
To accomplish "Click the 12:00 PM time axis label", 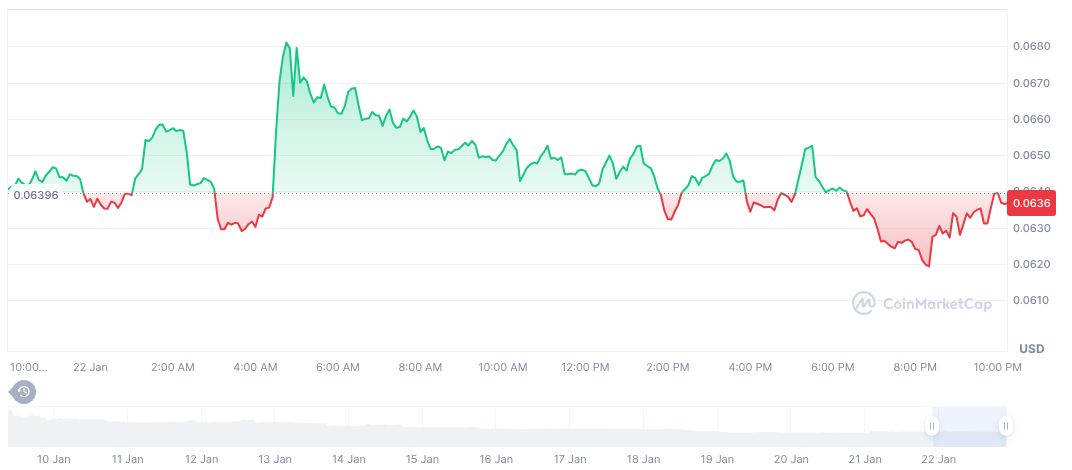I will pyautogui.click(x=585, y=367).
